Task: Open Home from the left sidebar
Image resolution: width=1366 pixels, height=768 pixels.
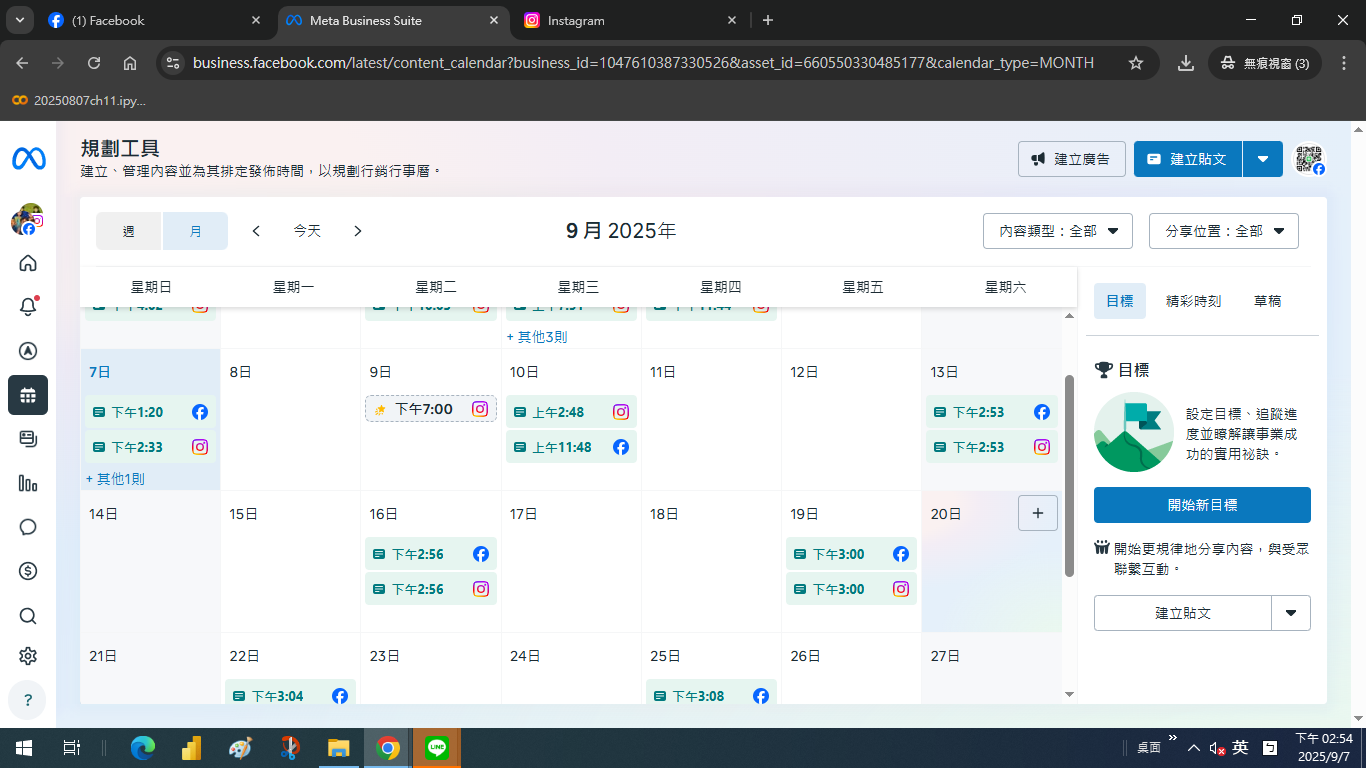Action: tap(28, 263)
